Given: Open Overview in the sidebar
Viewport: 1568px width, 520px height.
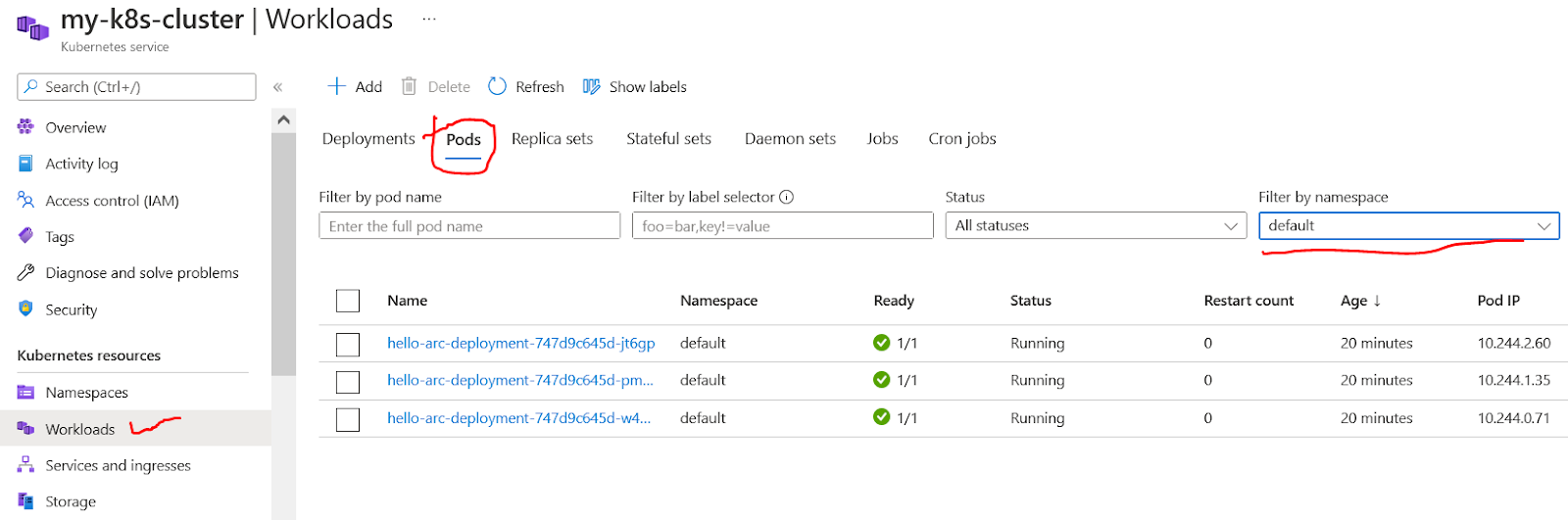Looking at the screenshot, I should tap(75, 127).
